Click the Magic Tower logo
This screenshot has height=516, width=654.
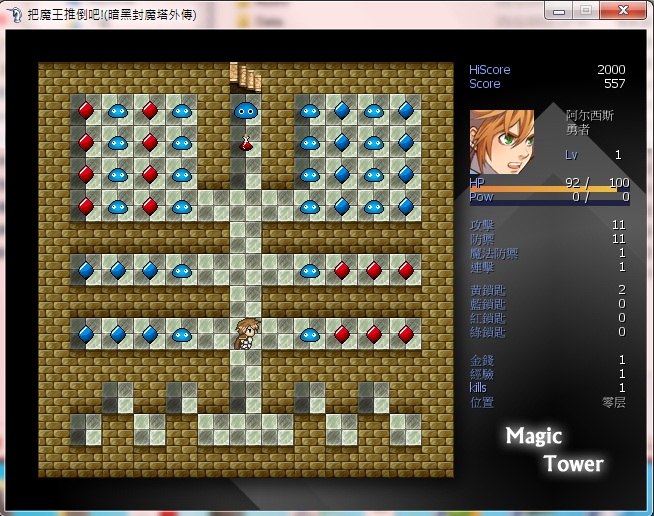tap(555, 450)
